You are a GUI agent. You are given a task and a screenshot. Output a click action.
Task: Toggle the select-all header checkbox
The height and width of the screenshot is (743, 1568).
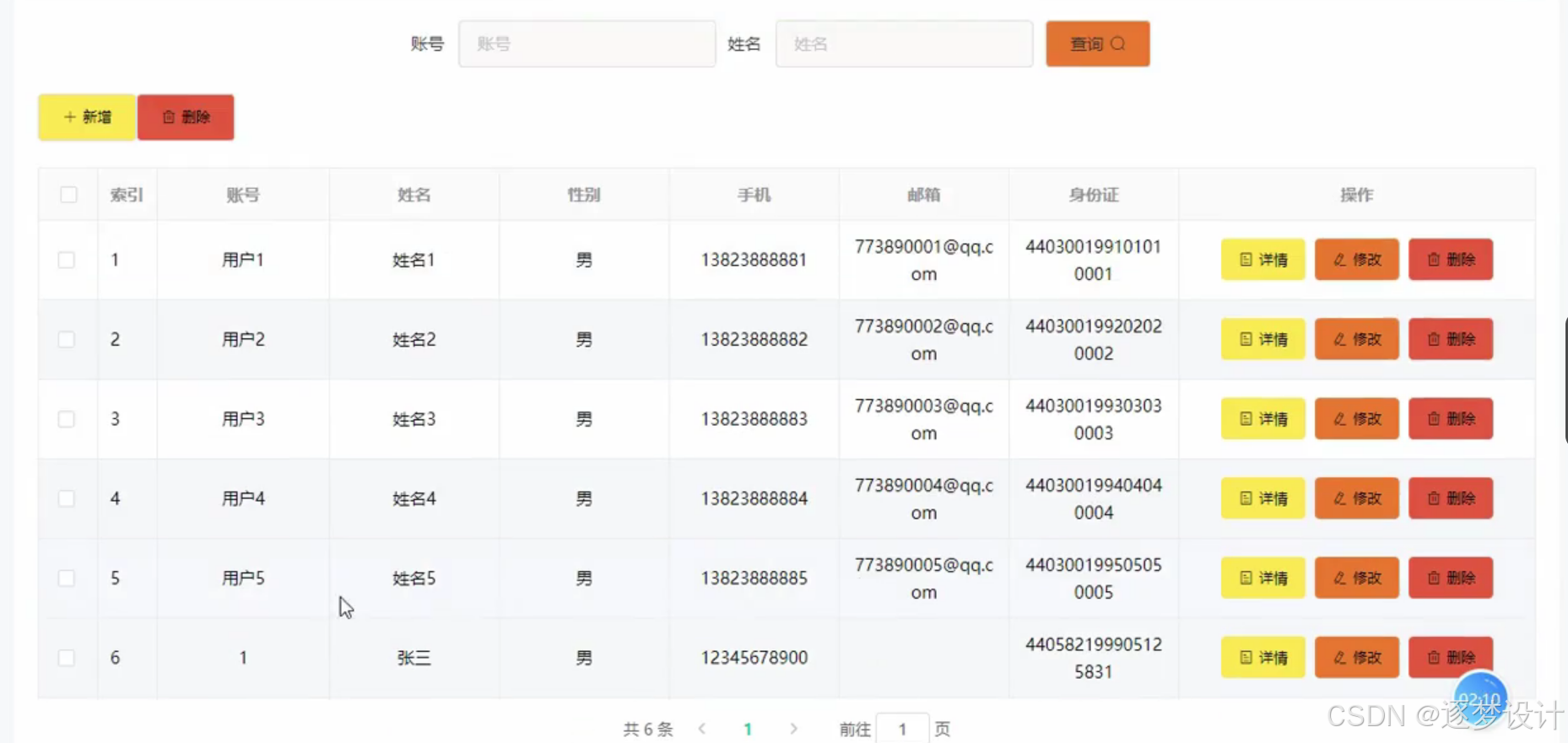[69, 195]
